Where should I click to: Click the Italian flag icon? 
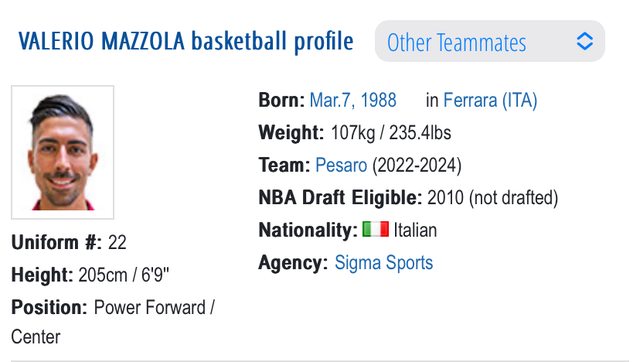click(376, 229)
